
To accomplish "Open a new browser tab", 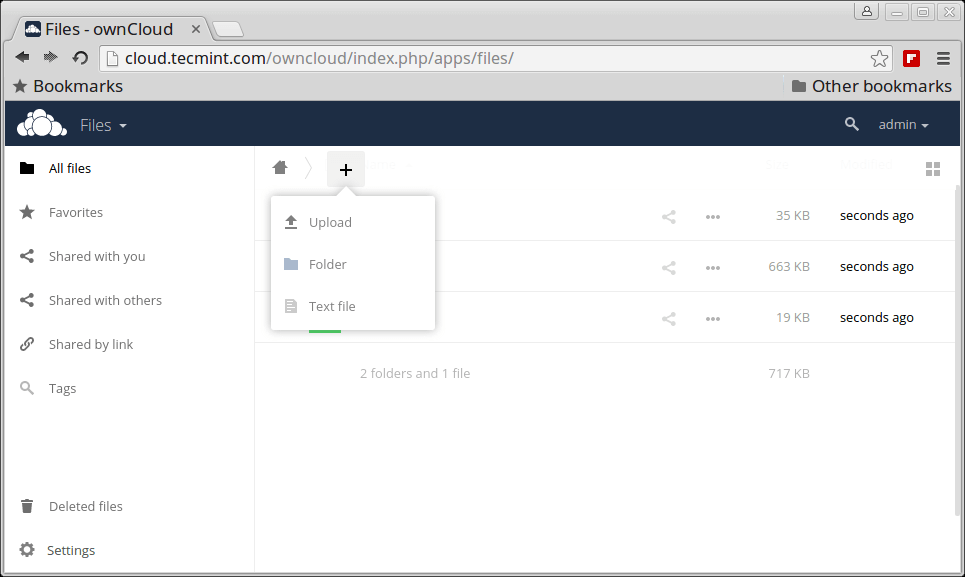I will [228, 29].
